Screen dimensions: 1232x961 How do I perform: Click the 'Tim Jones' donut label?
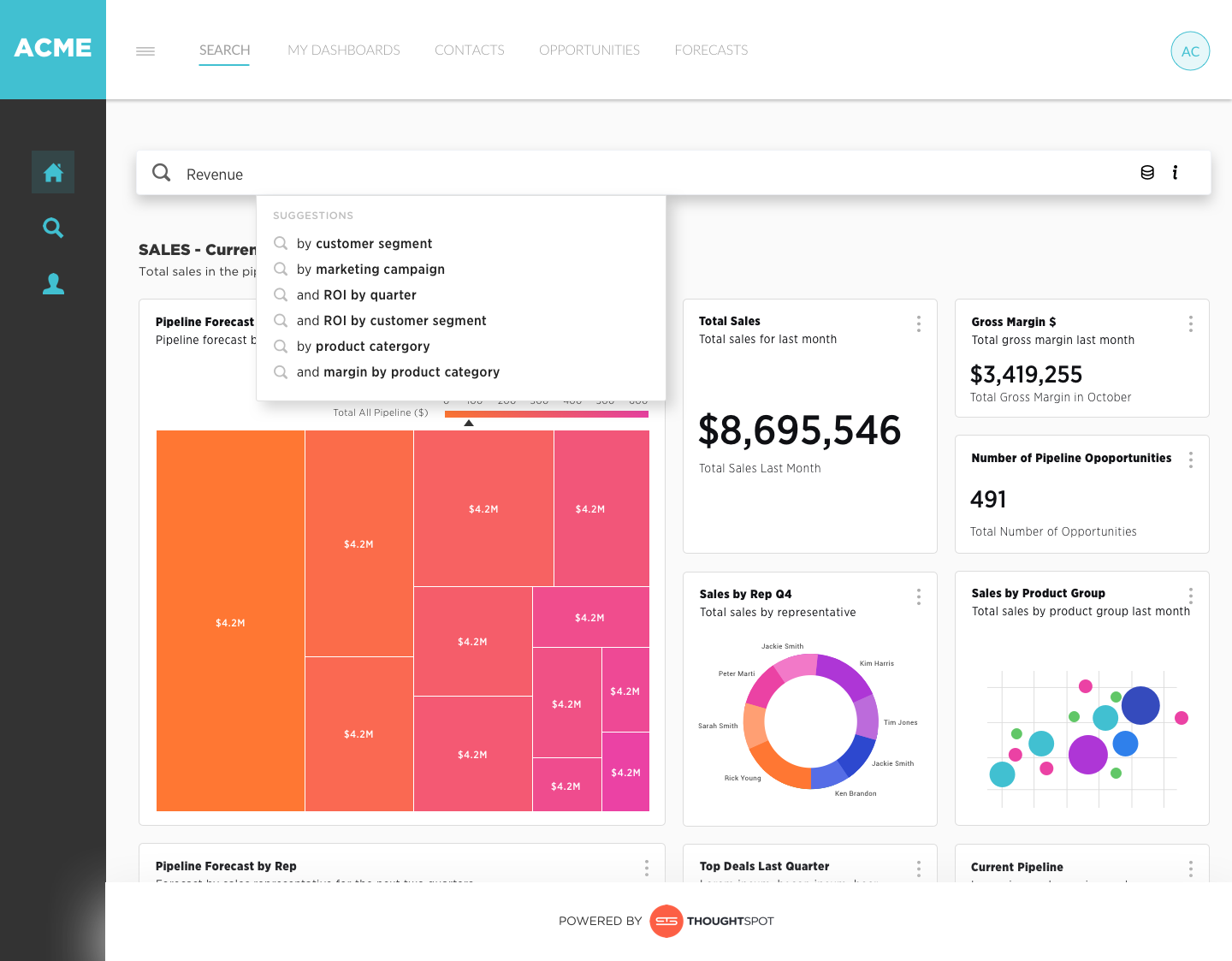[900, 722]
